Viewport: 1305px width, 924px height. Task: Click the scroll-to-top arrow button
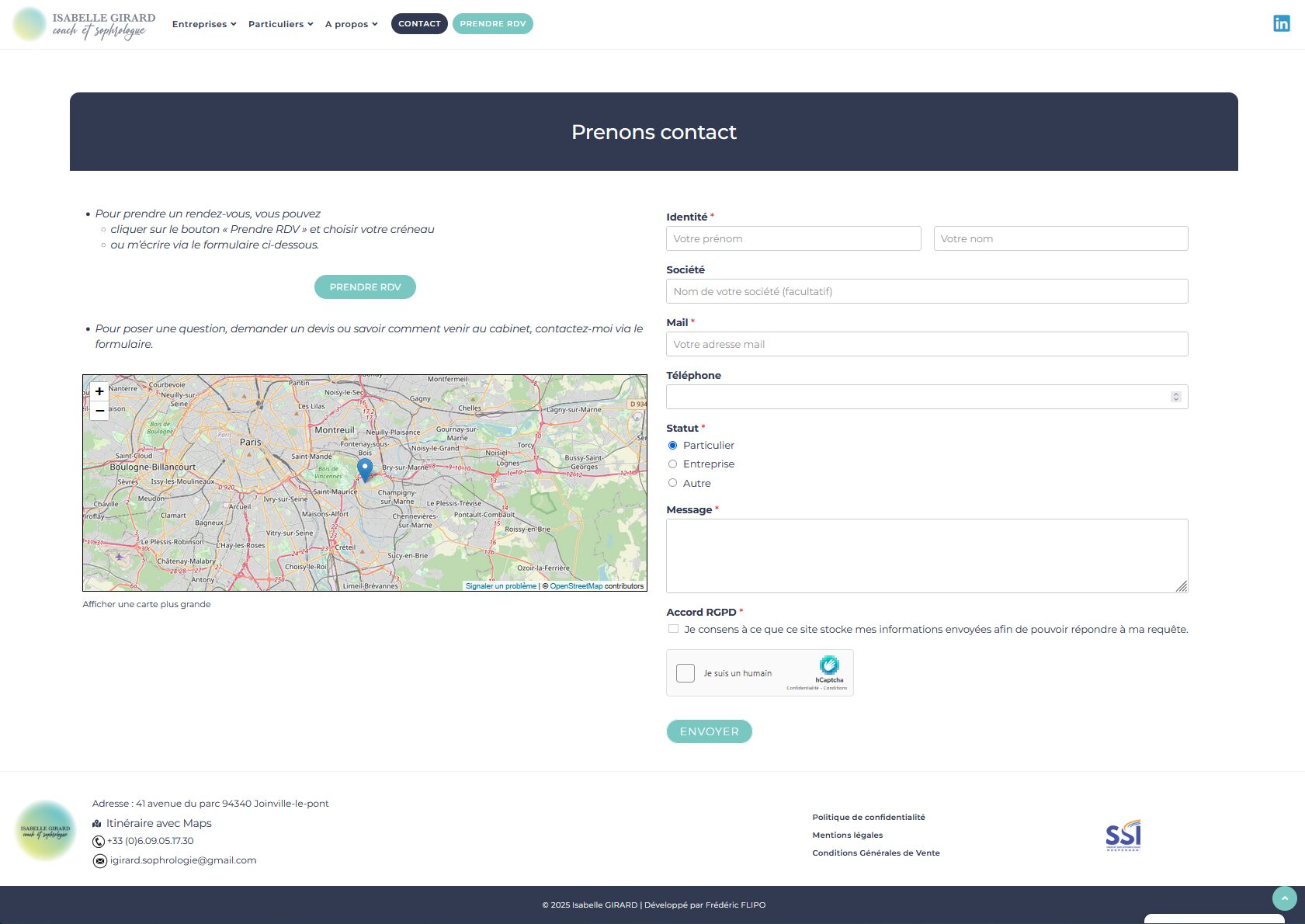(x=1284, y=898)
